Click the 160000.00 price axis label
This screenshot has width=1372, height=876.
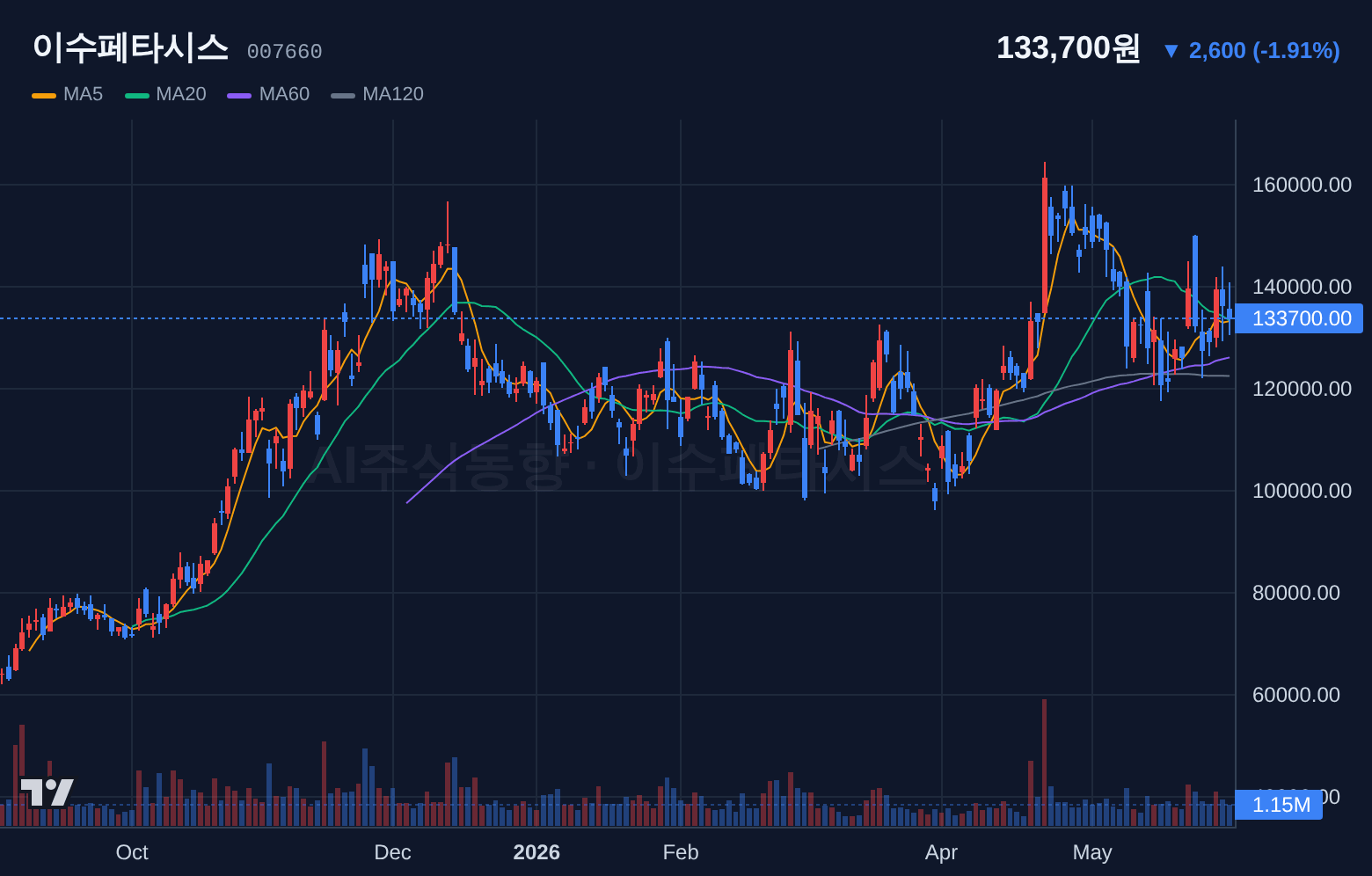pyautogui.click(x=1302, y=185)
